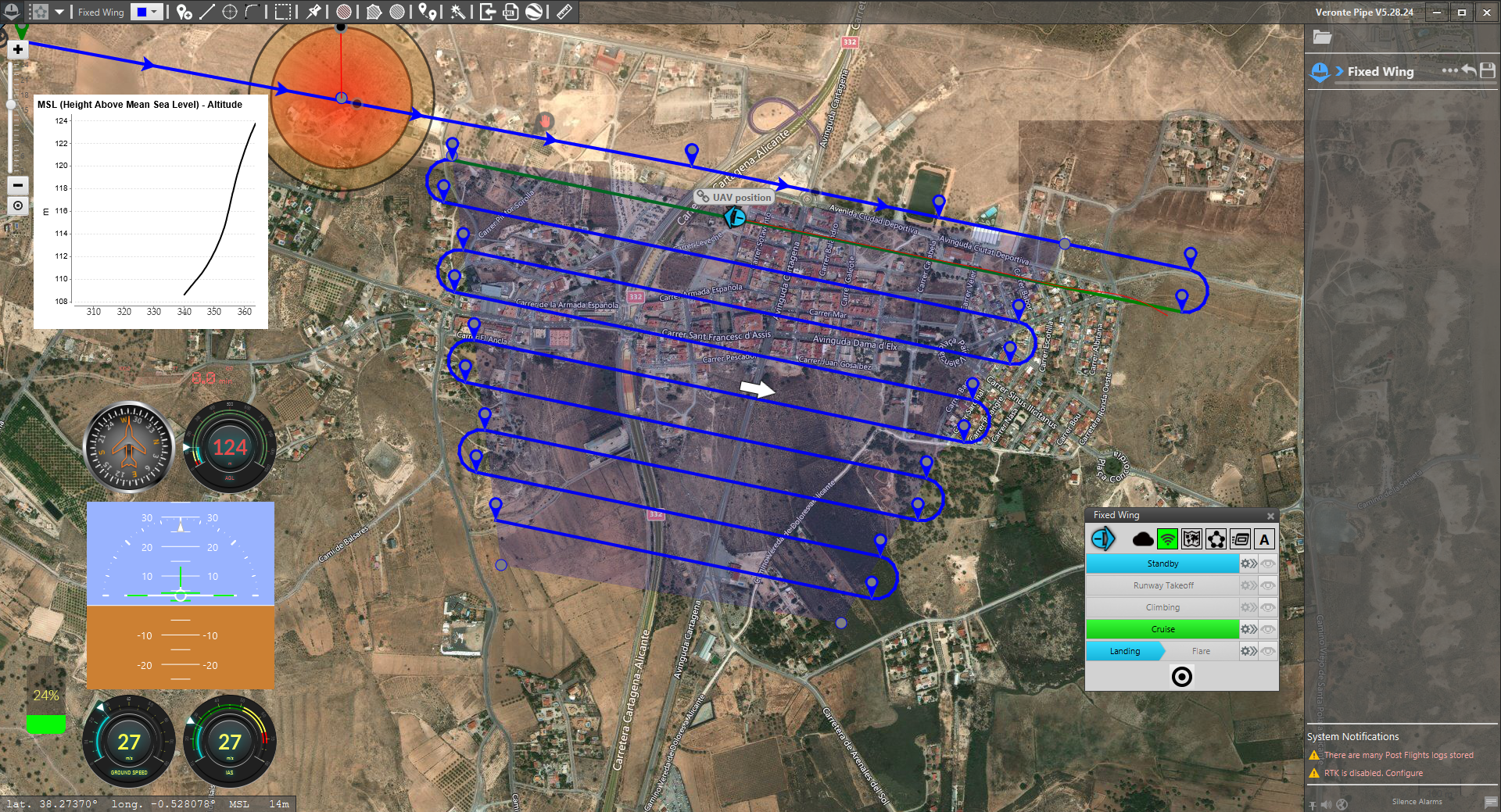This screenshot has height=812, width=1501.
Task: Select the straight line segment tool
Action: pyautogui.click(x=207, y=12)
